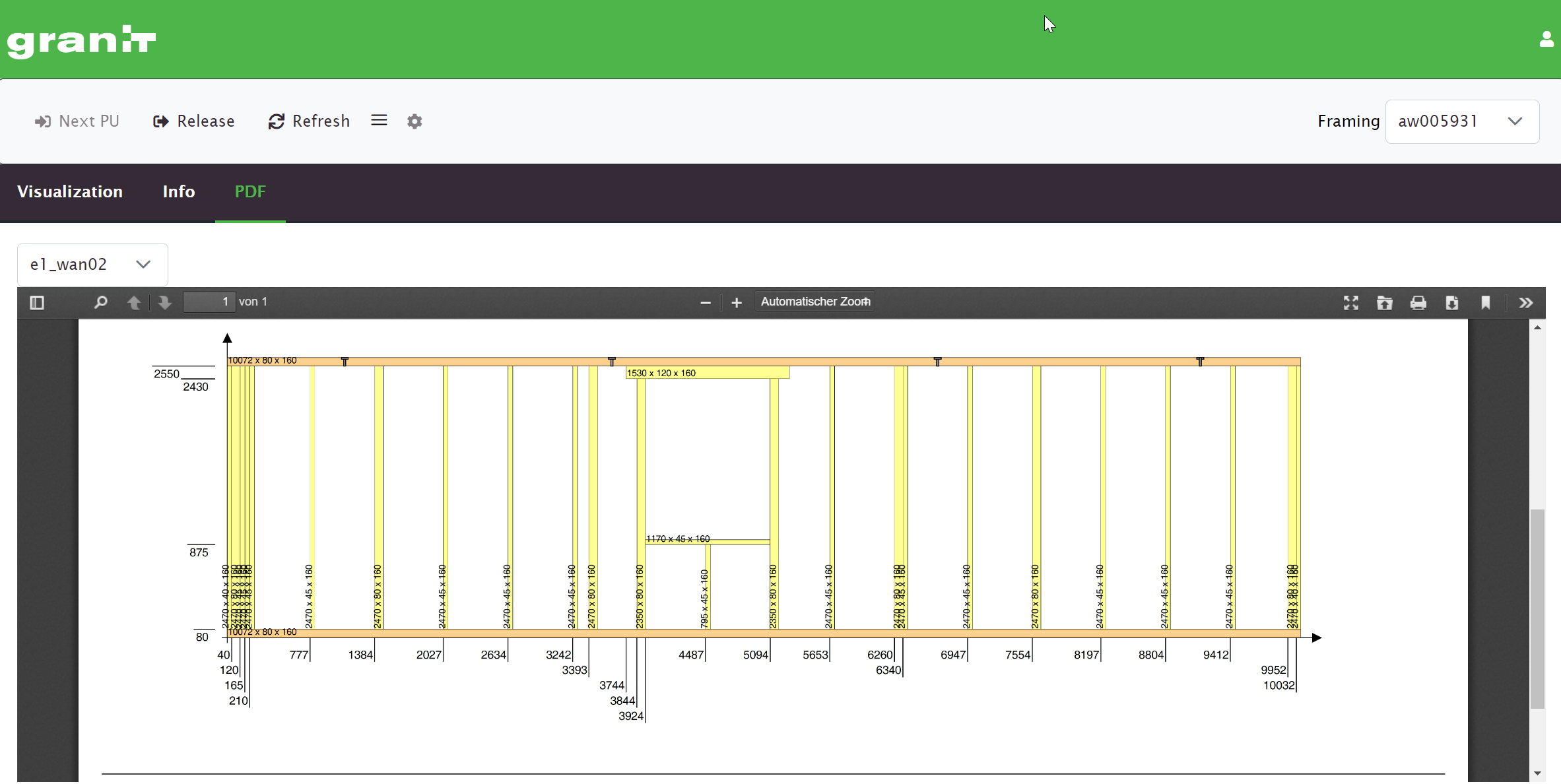Switch to the Visualization tab
1561x784 pixels.
[70, 191]
